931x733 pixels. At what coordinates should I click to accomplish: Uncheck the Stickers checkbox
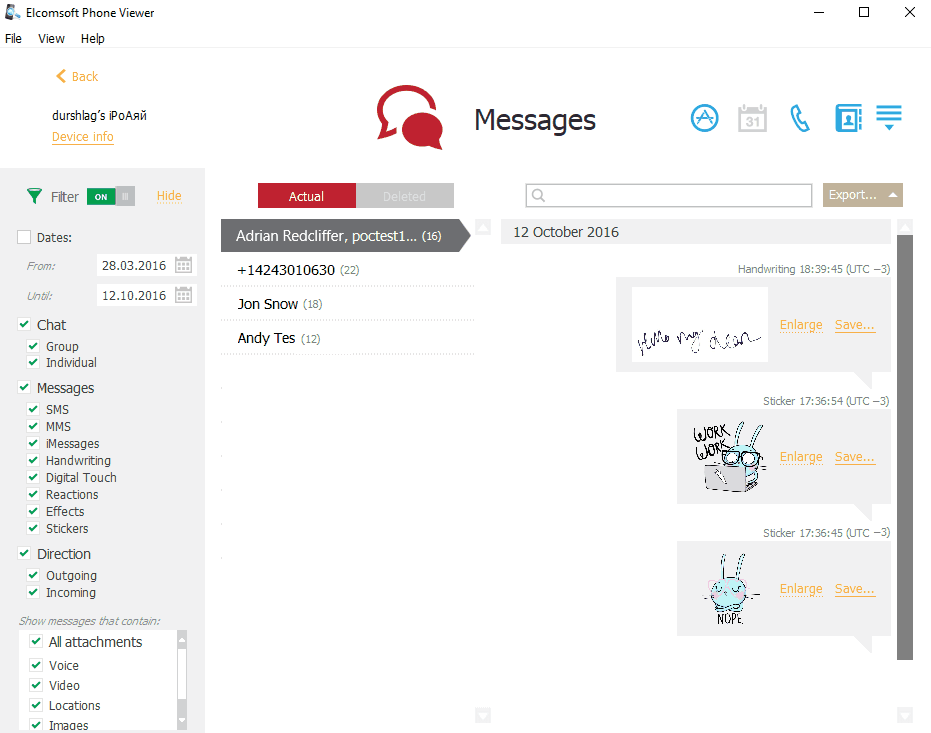click(35, 529)
